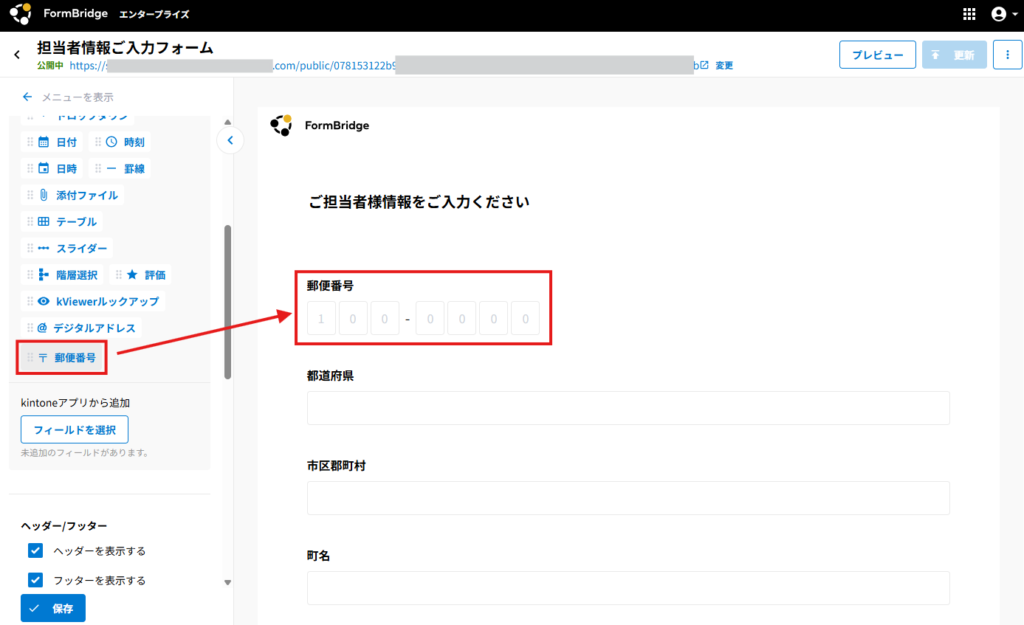Image resolution: width=1024 pixels, height=625 pixels.
Task: Toggle the ヘッダーを表示する checkbox
Action: point(36,551)
